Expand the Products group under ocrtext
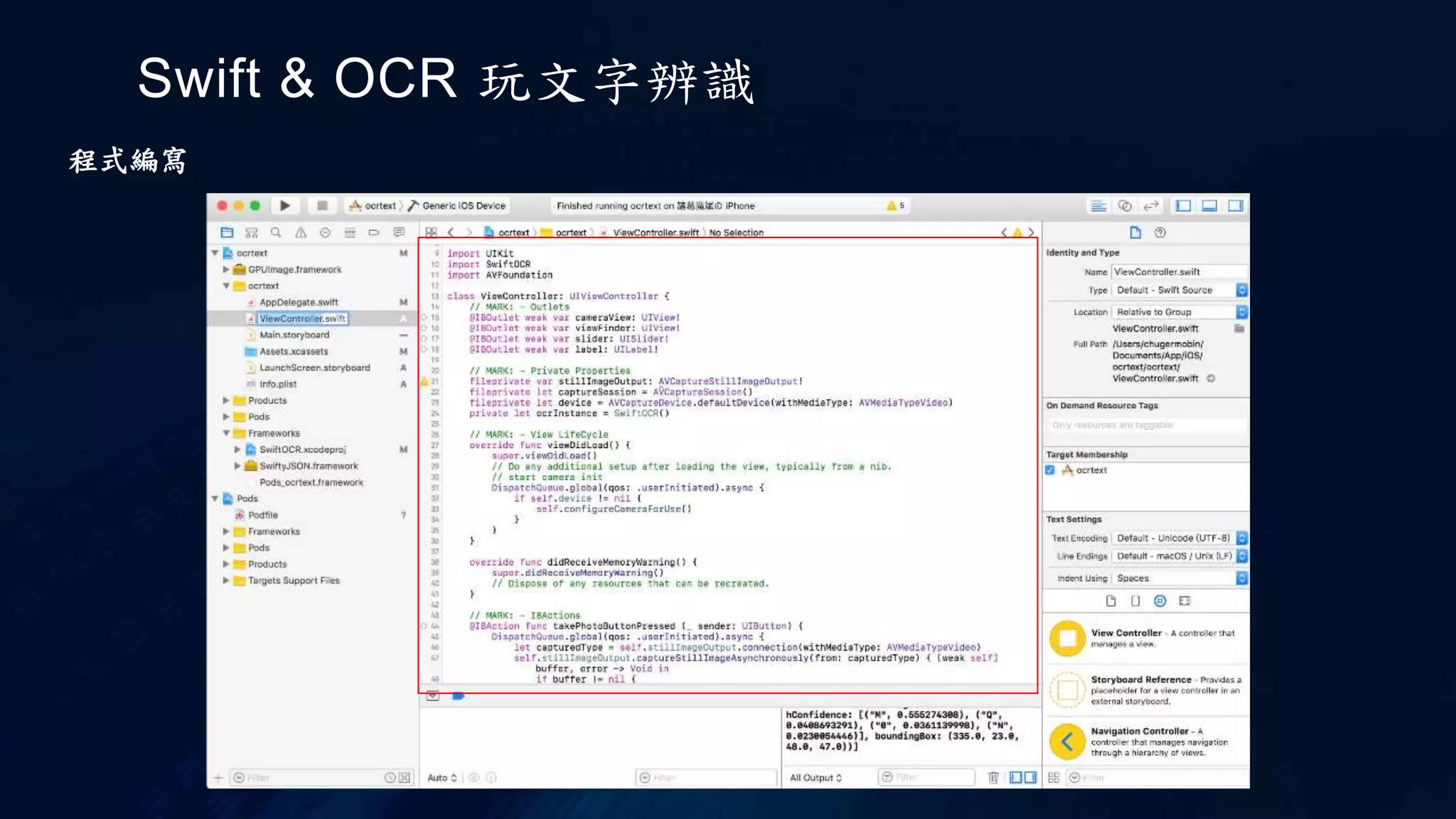Image resolution: width=1456 pixels, height=819 pixels. [226, 400]
